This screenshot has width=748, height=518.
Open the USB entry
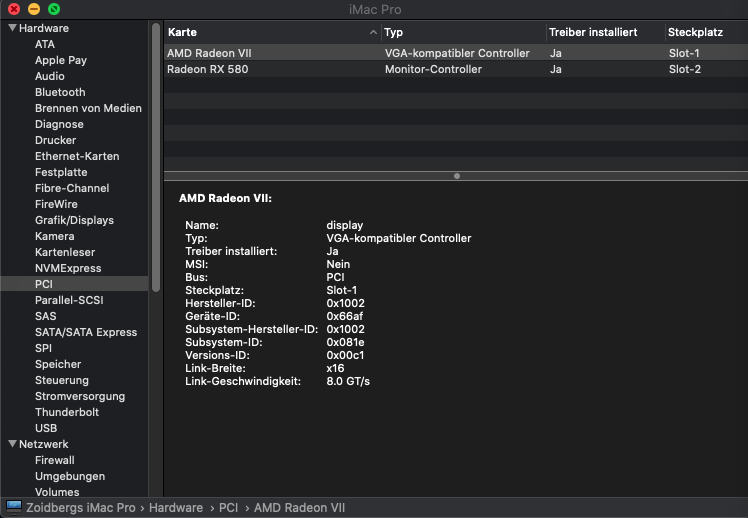[46, 428]
